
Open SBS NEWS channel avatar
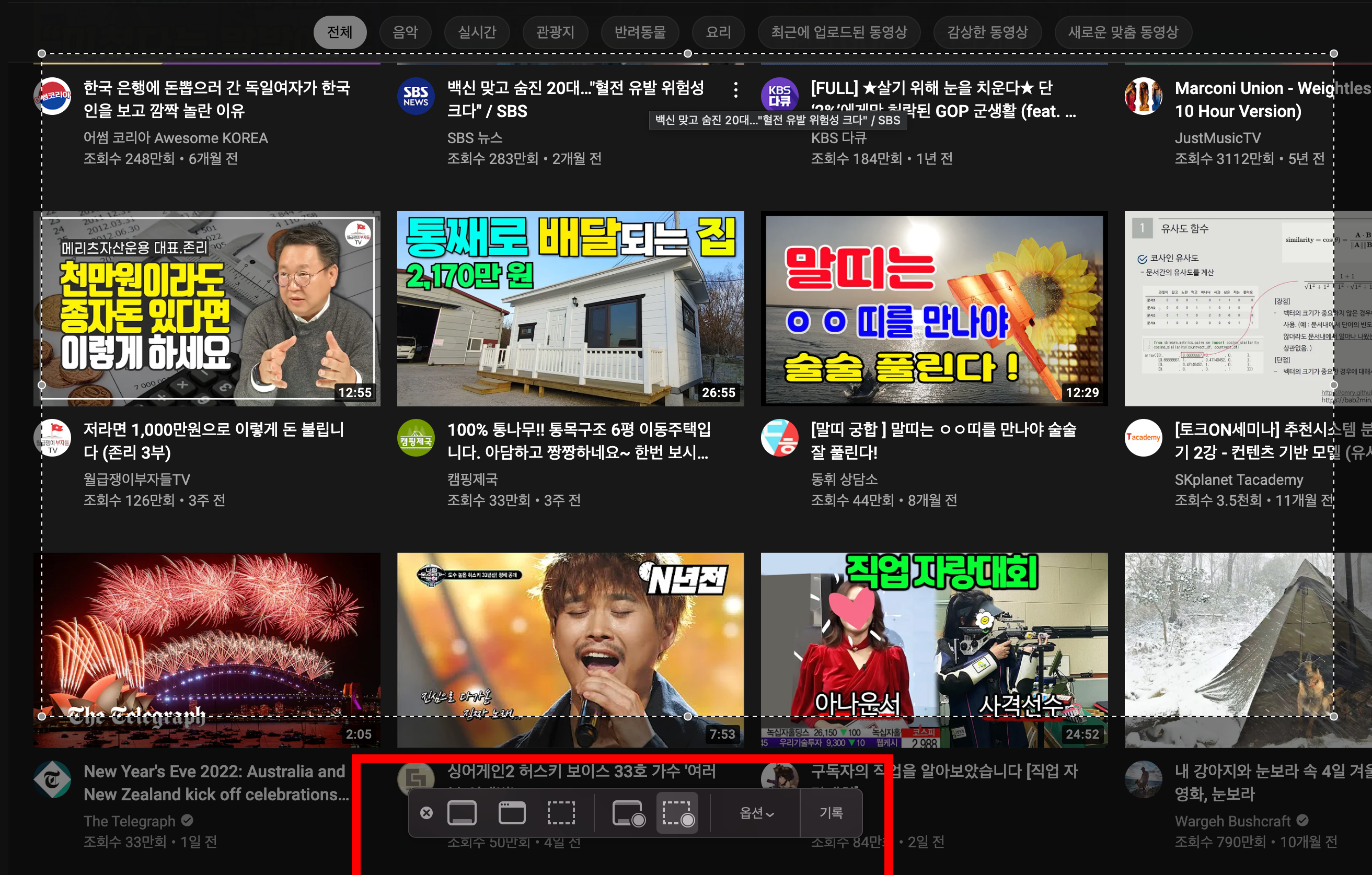coord(416,96)
